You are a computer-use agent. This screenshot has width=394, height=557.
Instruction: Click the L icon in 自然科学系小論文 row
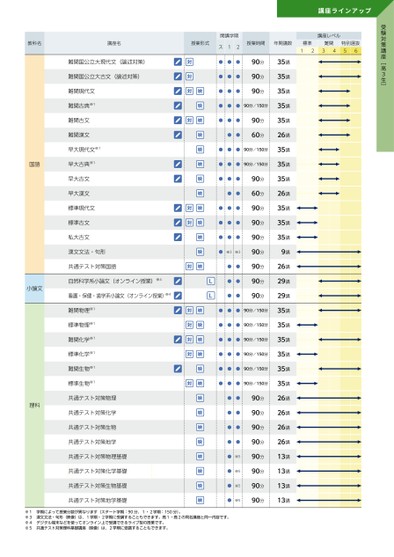(x=211, y=281)
